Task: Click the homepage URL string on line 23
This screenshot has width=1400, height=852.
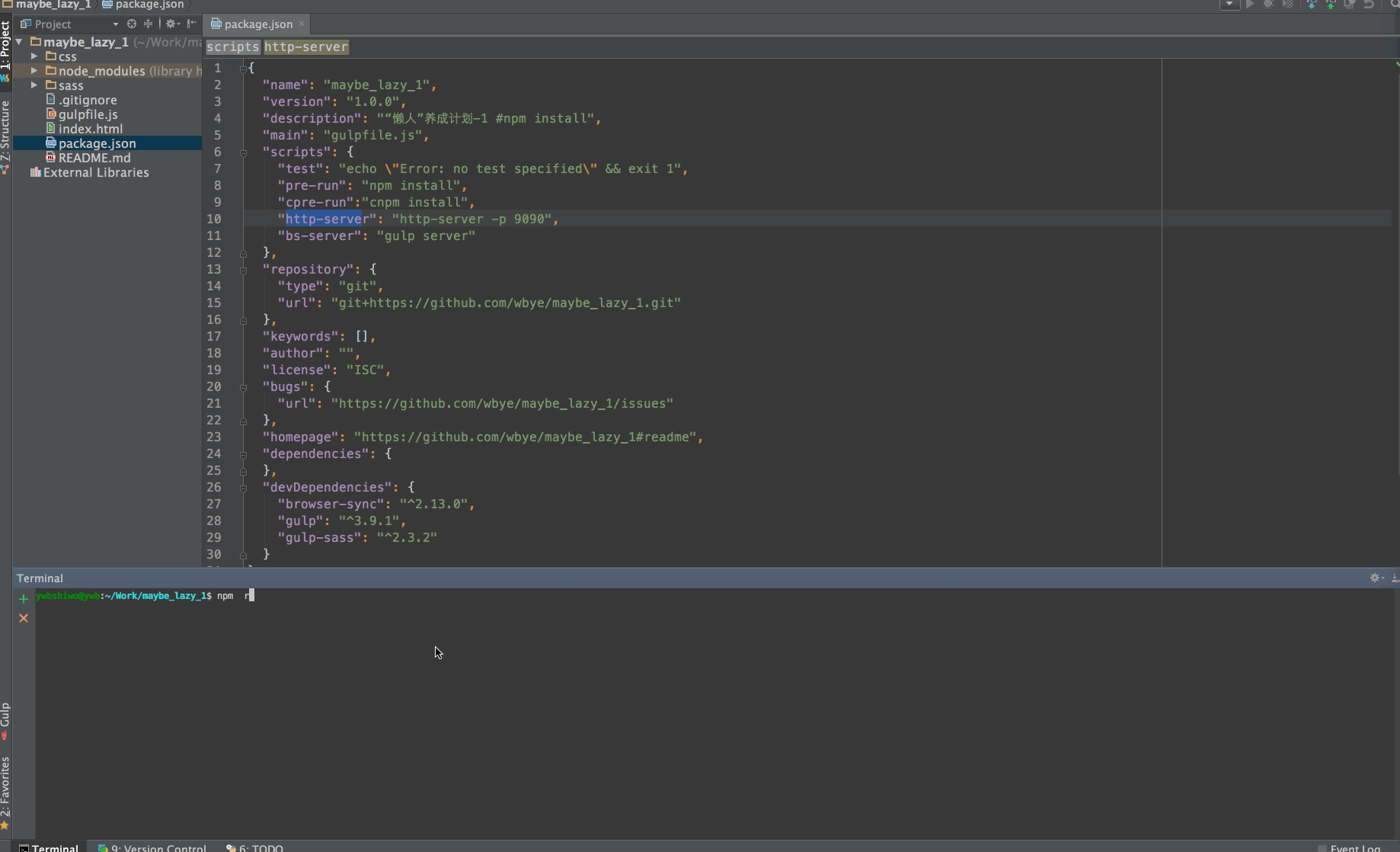Action: coord(525,437)
